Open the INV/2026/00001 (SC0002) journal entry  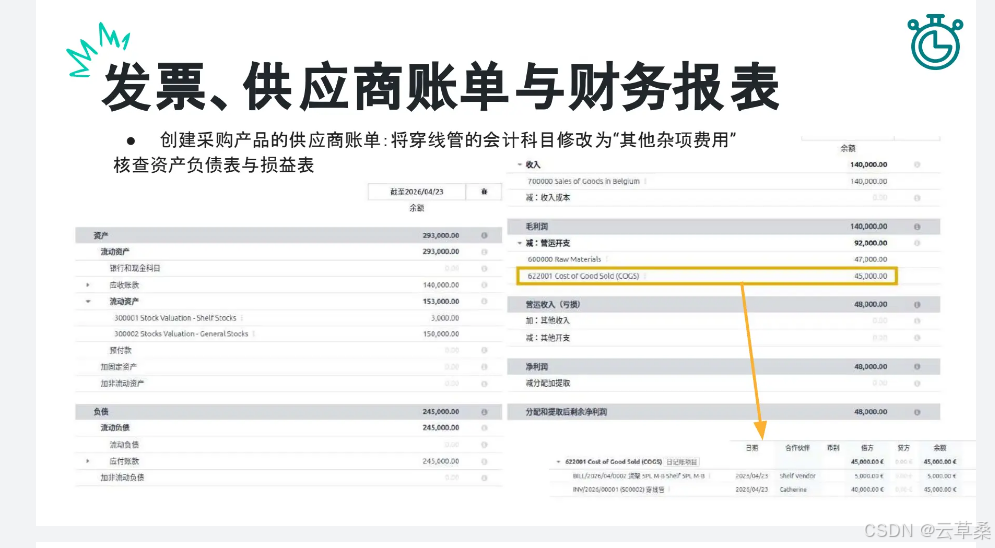tap(619, 490)
